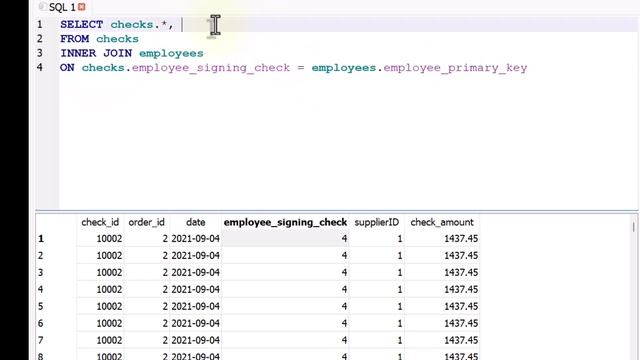Click order_id cell in row 5
640x360 pixels.
point(147,306)
